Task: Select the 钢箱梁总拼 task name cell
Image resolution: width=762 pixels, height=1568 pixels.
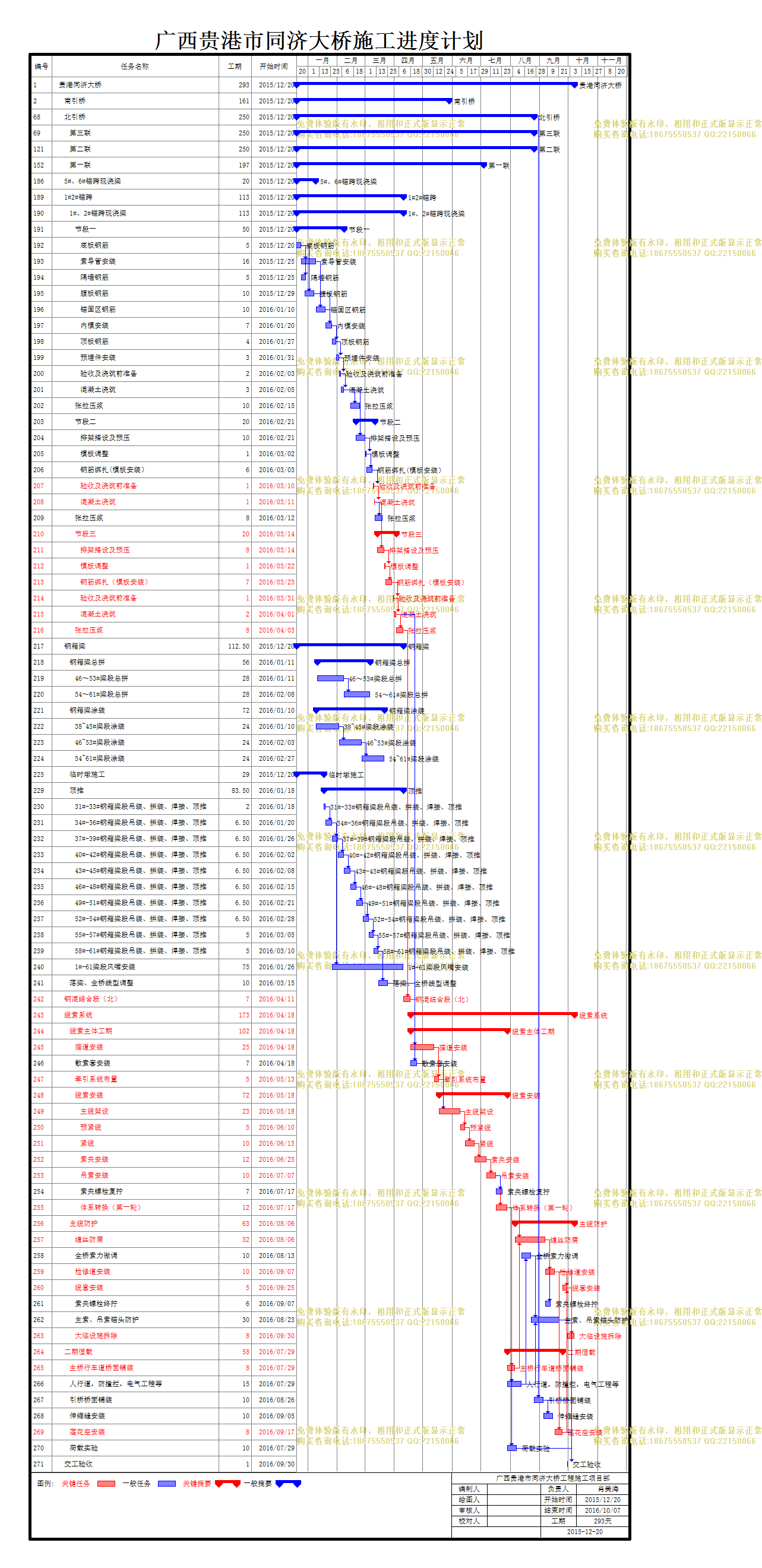Action: click(87, 662)
